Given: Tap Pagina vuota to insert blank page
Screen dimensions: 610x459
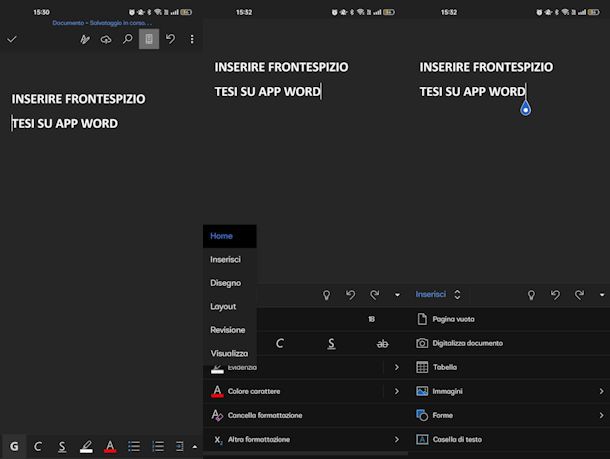Looking at the screenshot, I should (453, 319).
